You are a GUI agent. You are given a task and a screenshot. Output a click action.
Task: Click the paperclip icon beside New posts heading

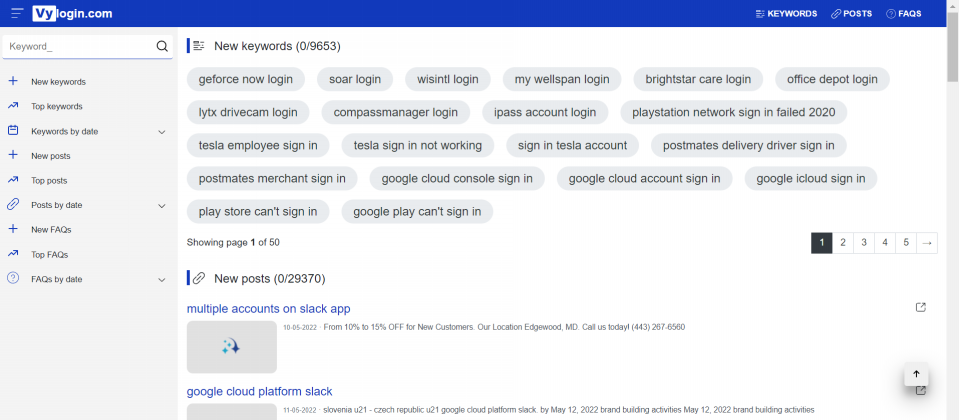point(199,279)
